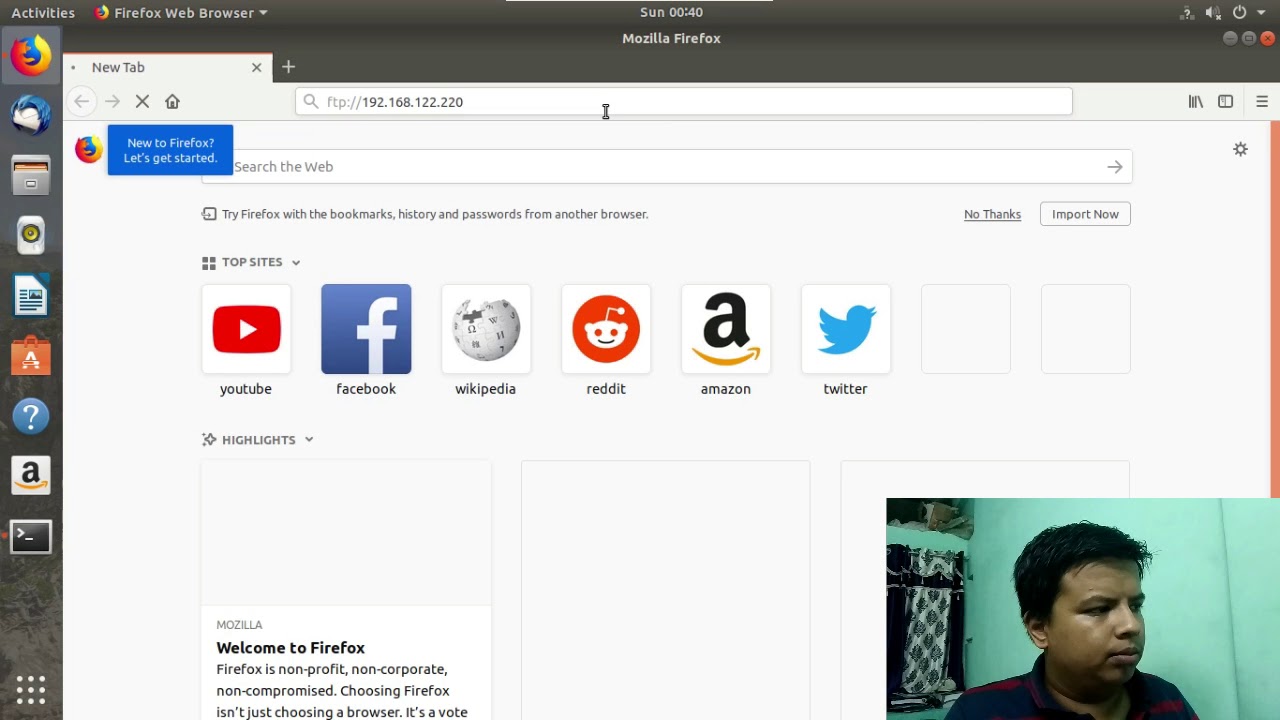The image size is (1280, 720).
Task: Open Ubuntu Software from the dock
Action: point(31,356)
